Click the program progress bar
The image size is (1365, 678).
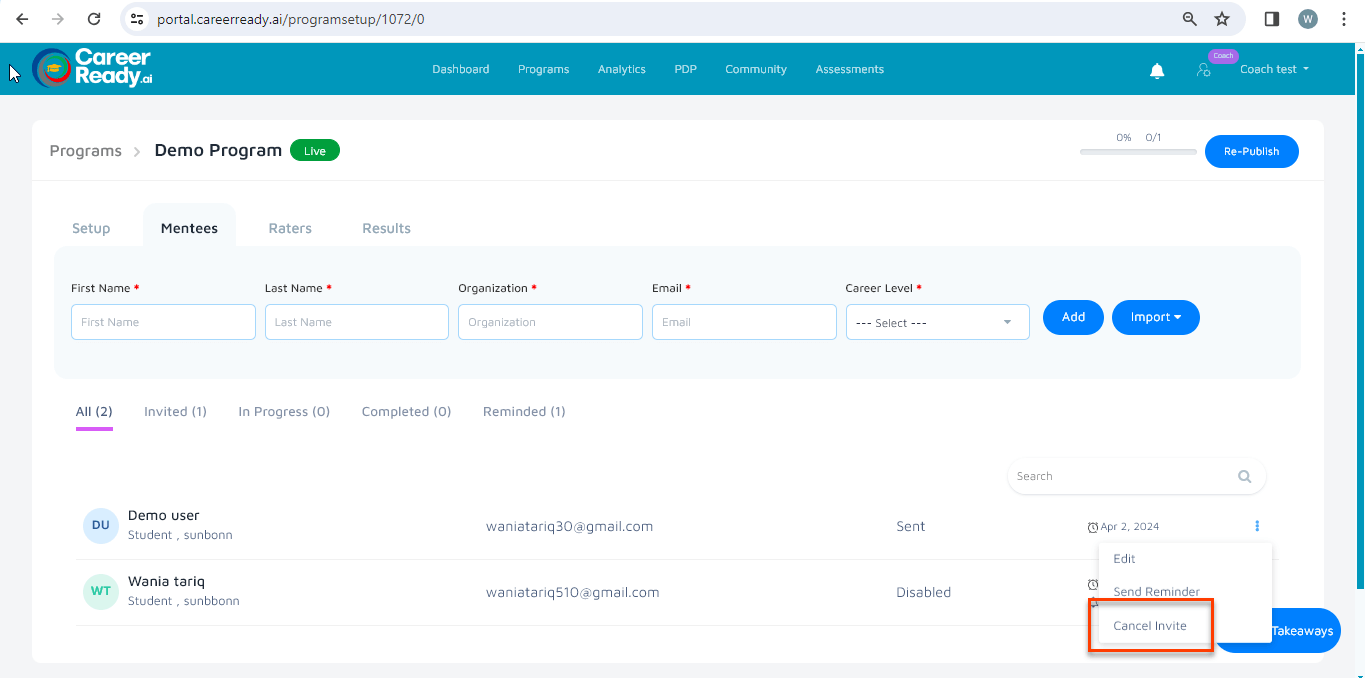(1138, 152)
